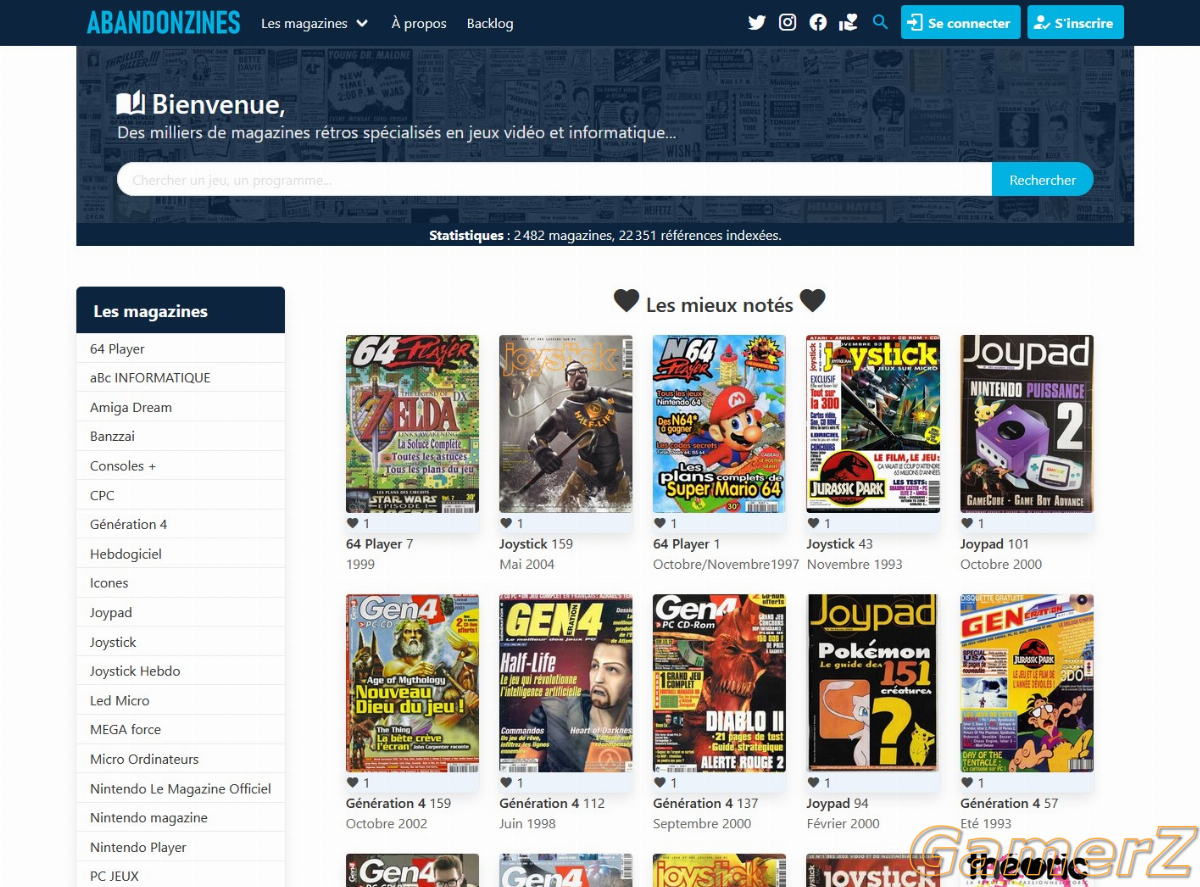Viewport: 1200px width, 887px height.
Task: Open Nintendo magazine in the sidebar
Action: (x=180, y=818)
